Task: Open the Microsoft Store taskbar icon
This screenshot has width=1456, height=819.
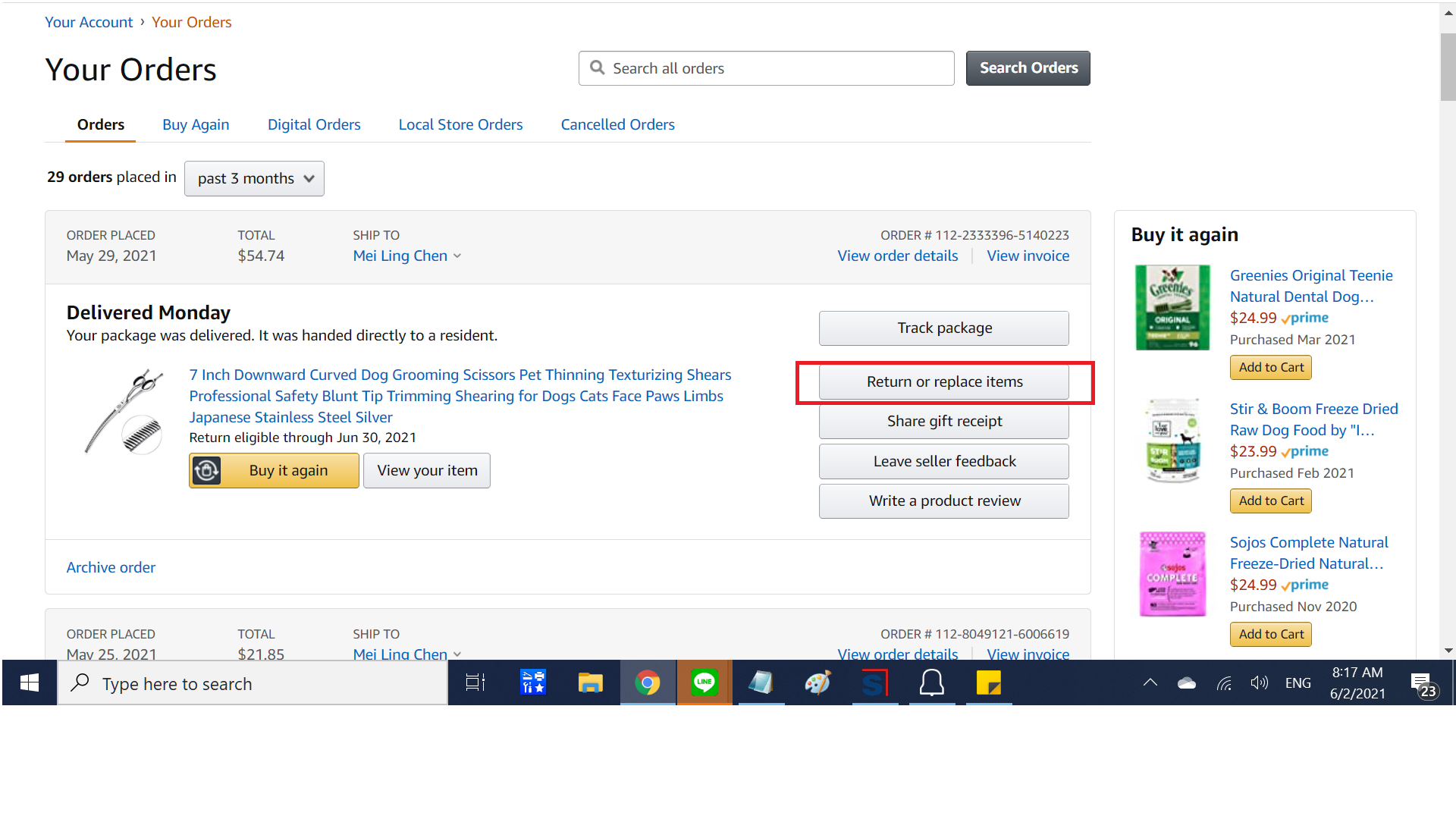Action: 533,683
